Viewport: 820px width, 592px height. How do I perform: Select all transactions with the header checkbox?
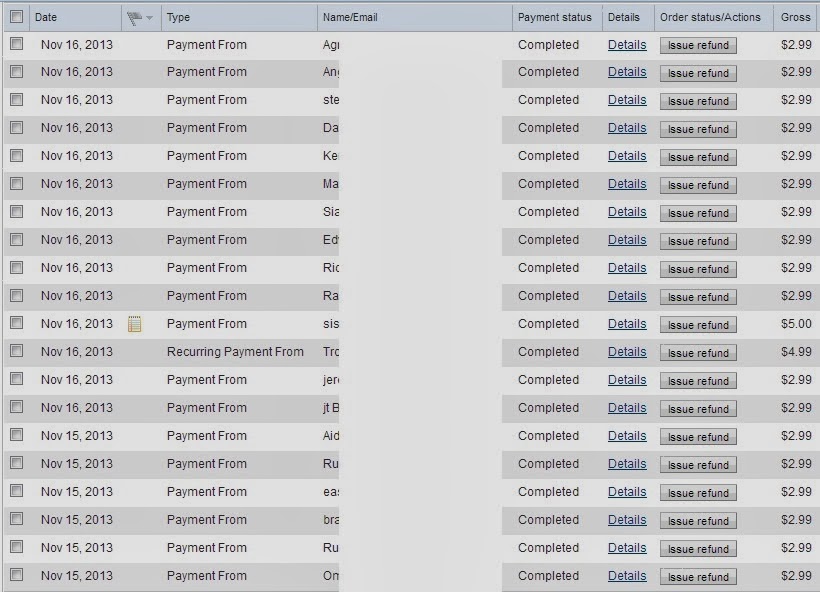click(x=14, y=17)
